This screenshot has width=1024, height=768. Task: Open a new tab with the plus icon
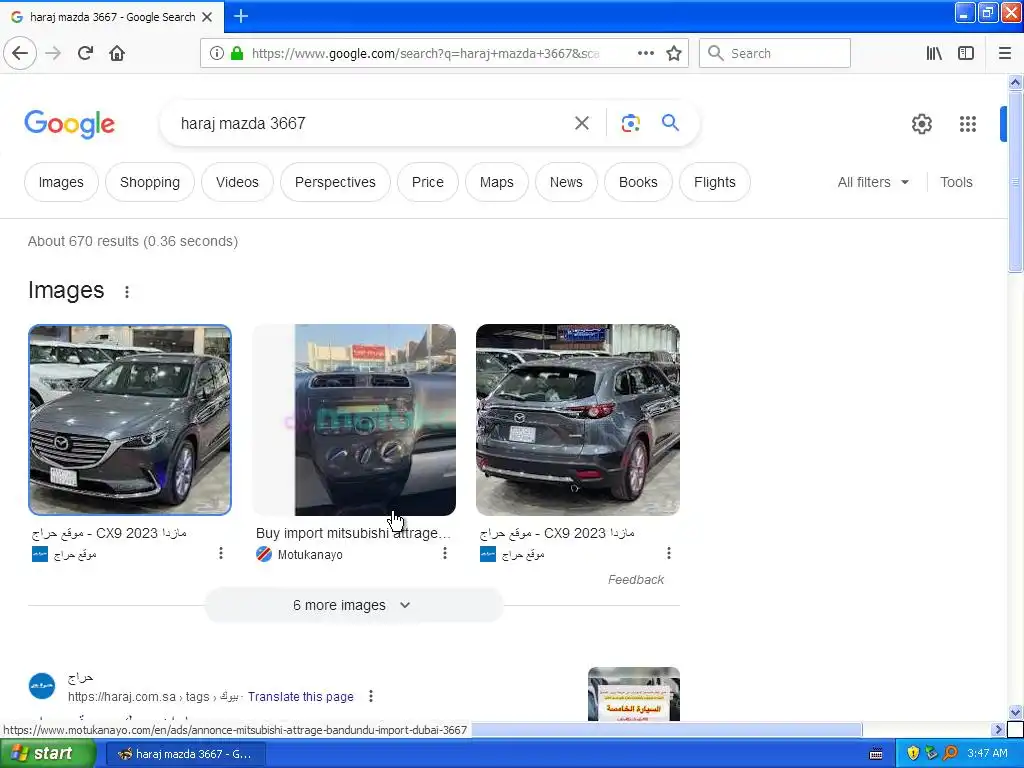click(241, 16)
